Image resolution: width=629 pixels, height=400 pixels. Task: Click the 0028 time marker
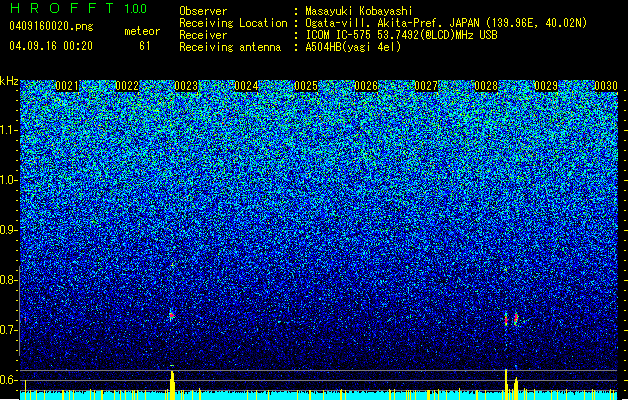coord(486,86)
